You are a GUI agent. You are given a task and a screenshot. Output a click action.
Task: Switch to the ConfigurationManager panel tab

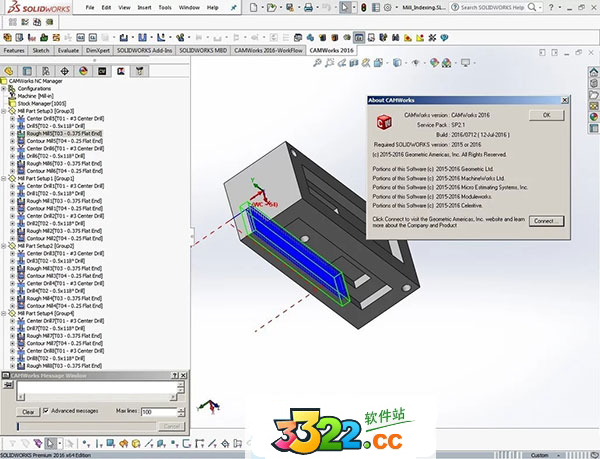click(46, 71)
